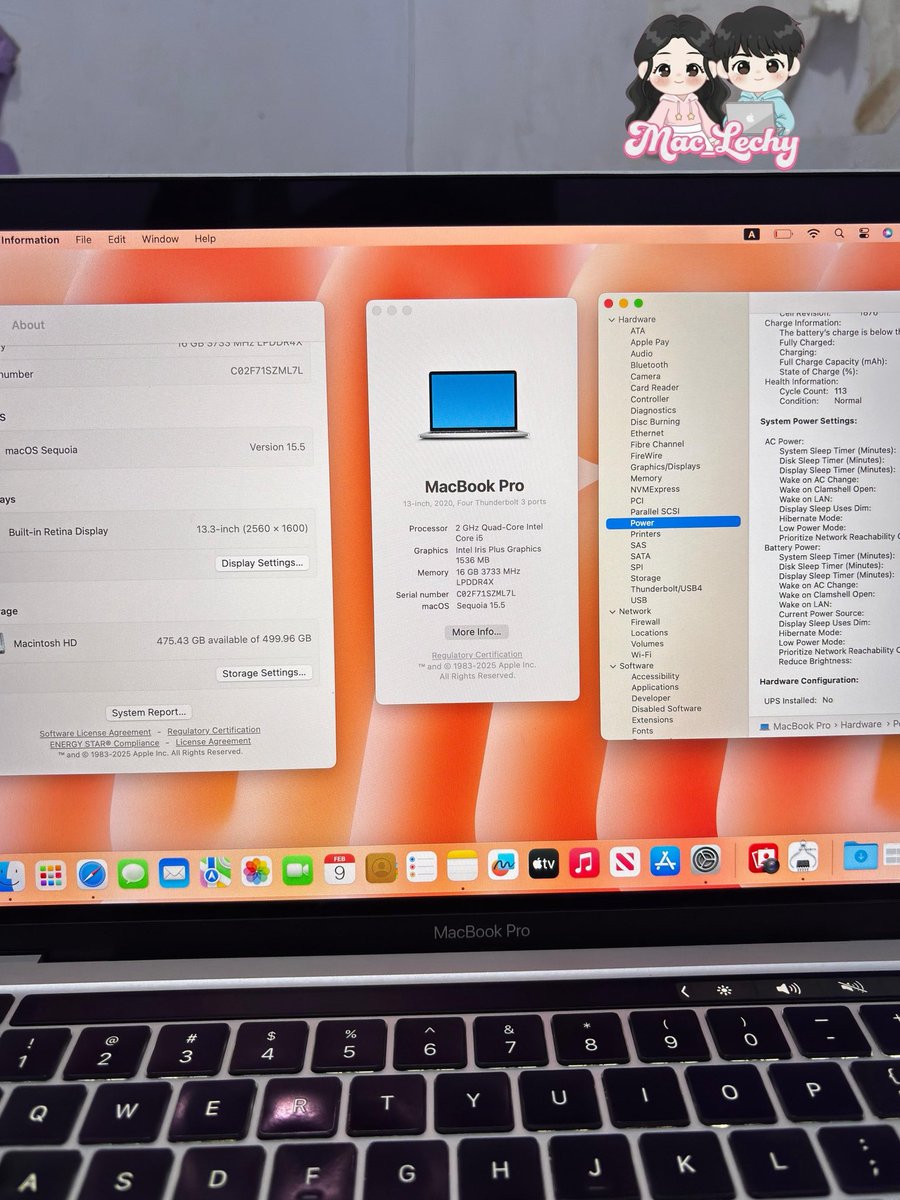
Task: Click the input source A icon in menu bar
Action: [x=751, y=234]
